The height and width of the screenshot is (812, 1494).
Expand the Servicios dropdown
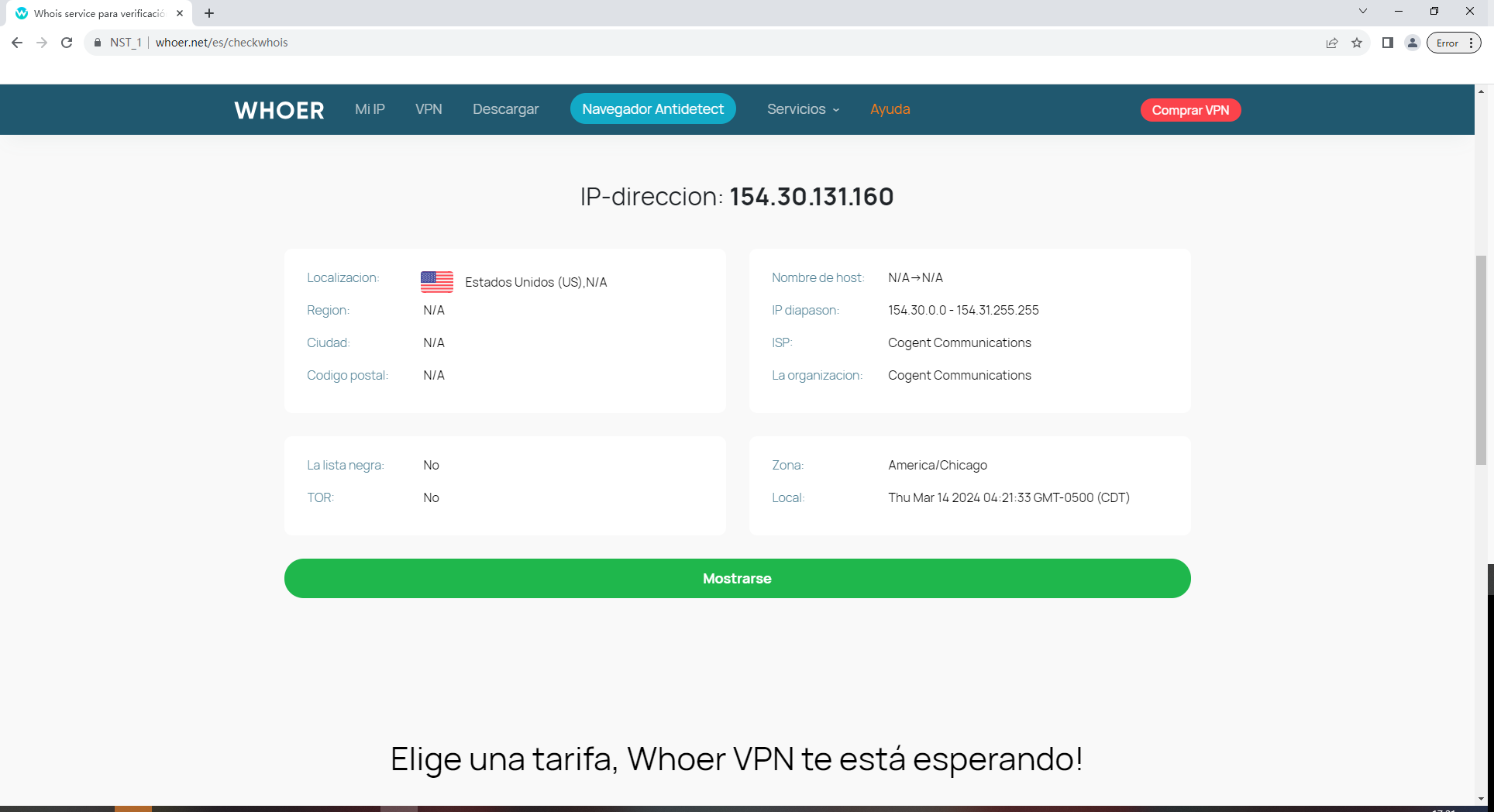[802, 109]
